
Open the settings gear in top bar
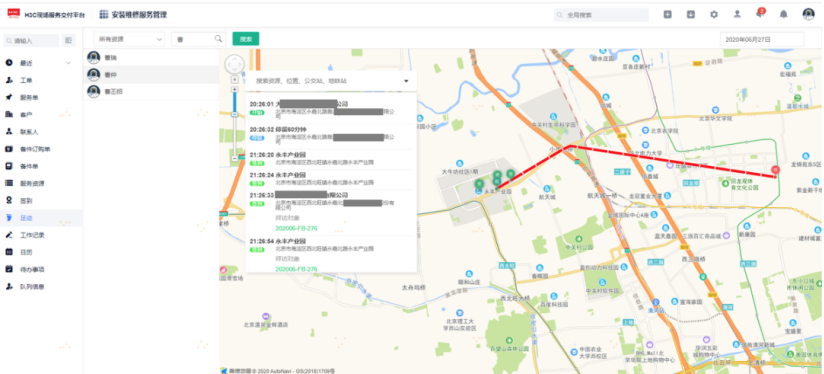click(x=714, y=15)
